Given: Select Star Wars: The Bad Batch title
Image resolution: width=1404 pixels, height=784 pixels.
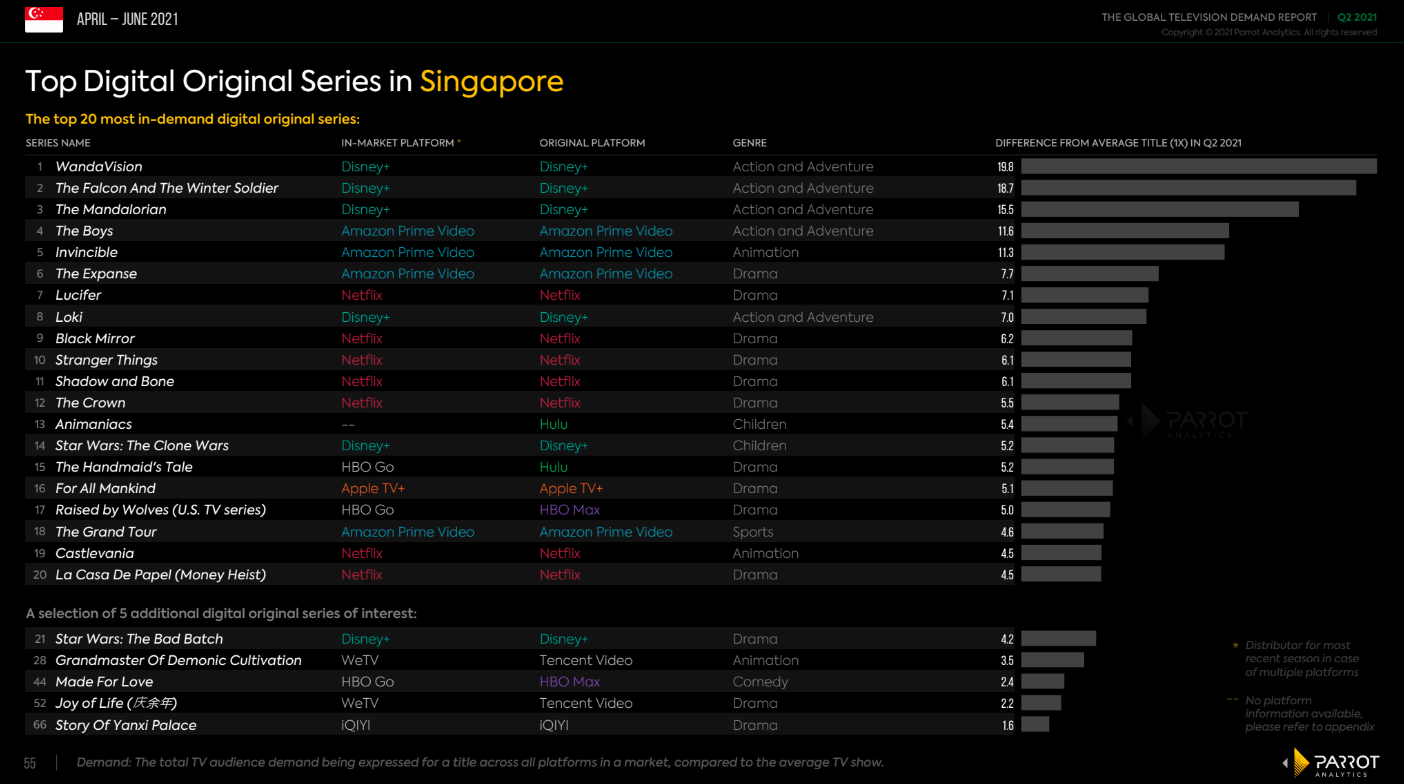Looking at the screenshot, I should (x=139, y=639).
